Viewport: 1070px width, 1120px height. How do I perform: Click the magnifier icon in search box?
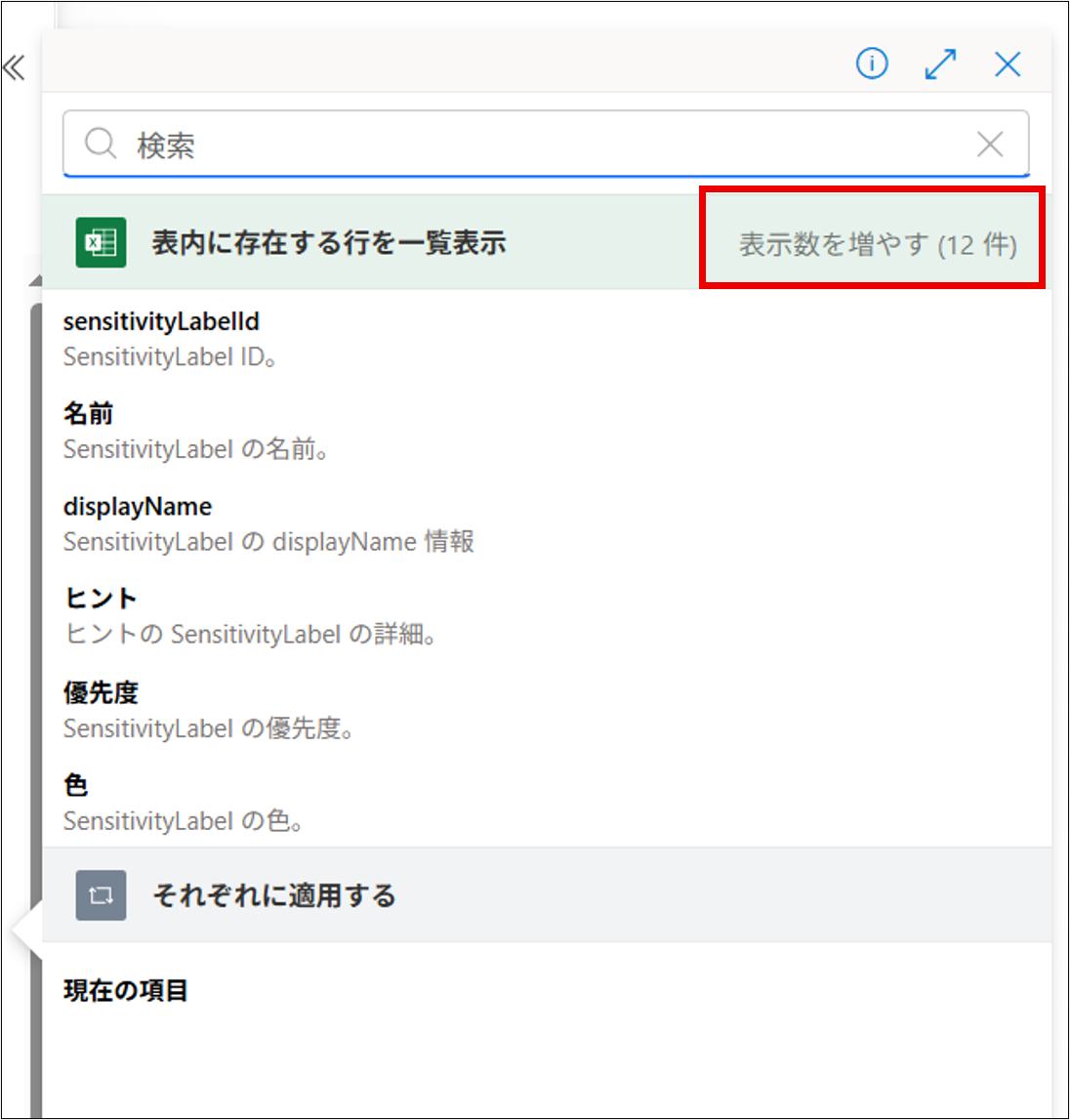[x=100, y=145]
